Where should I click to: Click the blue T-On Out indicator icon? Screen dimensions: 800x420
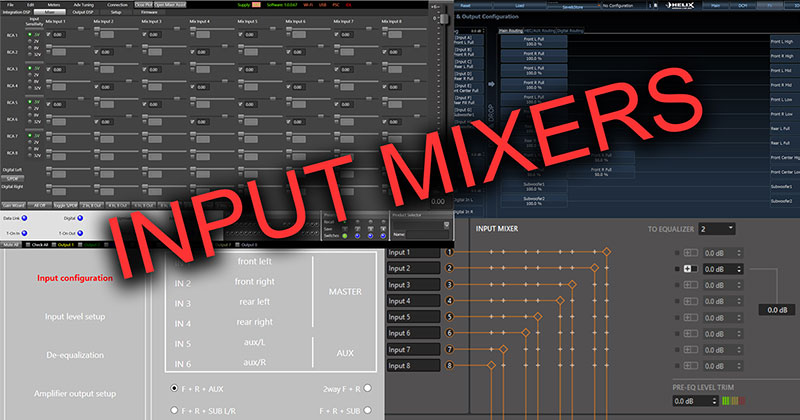point(80,233)
